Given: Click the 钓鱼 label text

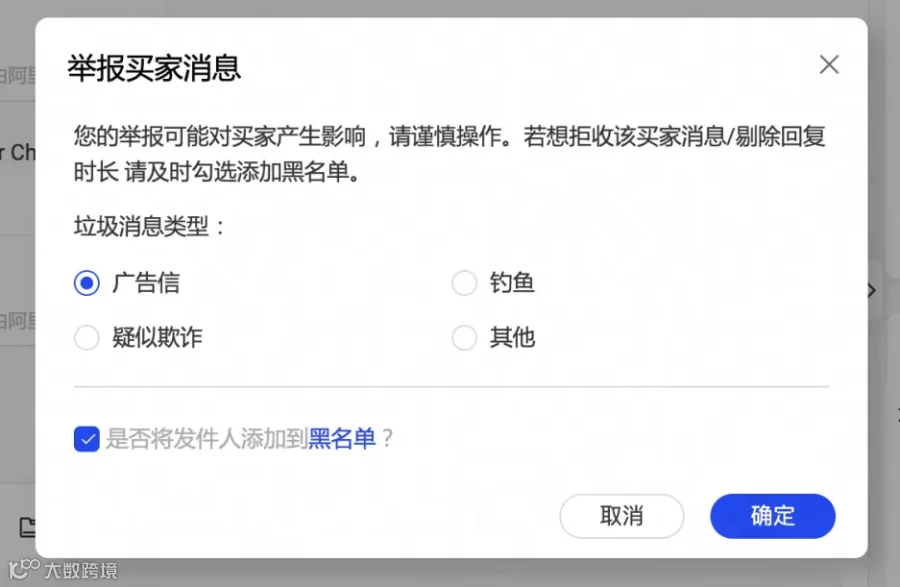Looking at the screenshot, I should 512,283.
